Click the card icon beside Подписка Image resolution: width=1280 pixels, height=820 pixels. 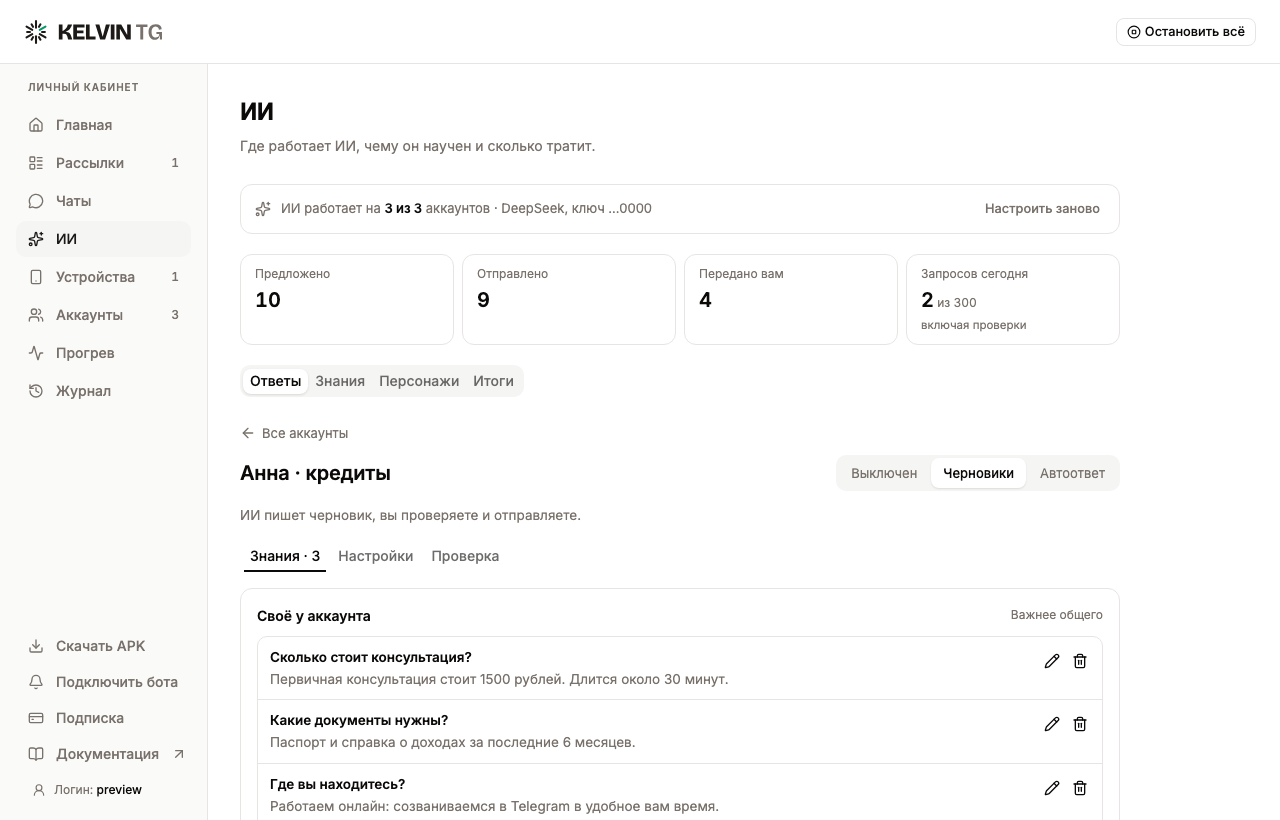[x=36, y=718]
